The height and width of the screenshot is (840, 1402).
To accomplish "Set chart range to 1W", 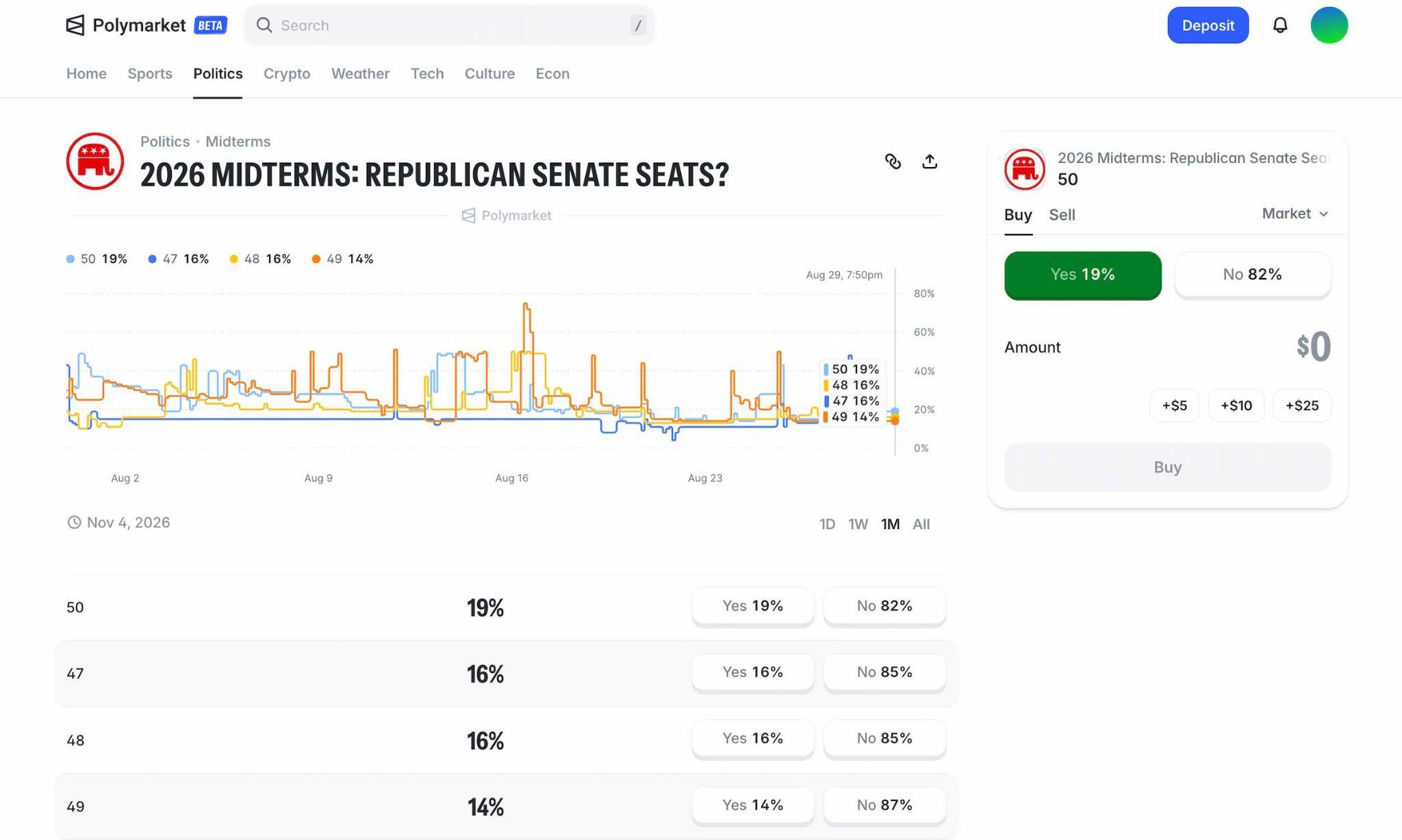I will [x=858, y=524].
